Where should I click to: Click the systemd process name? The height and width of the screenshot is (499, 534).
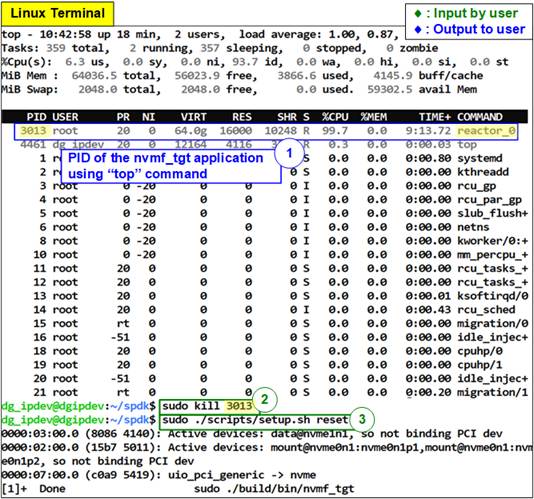tap(480, 158)
